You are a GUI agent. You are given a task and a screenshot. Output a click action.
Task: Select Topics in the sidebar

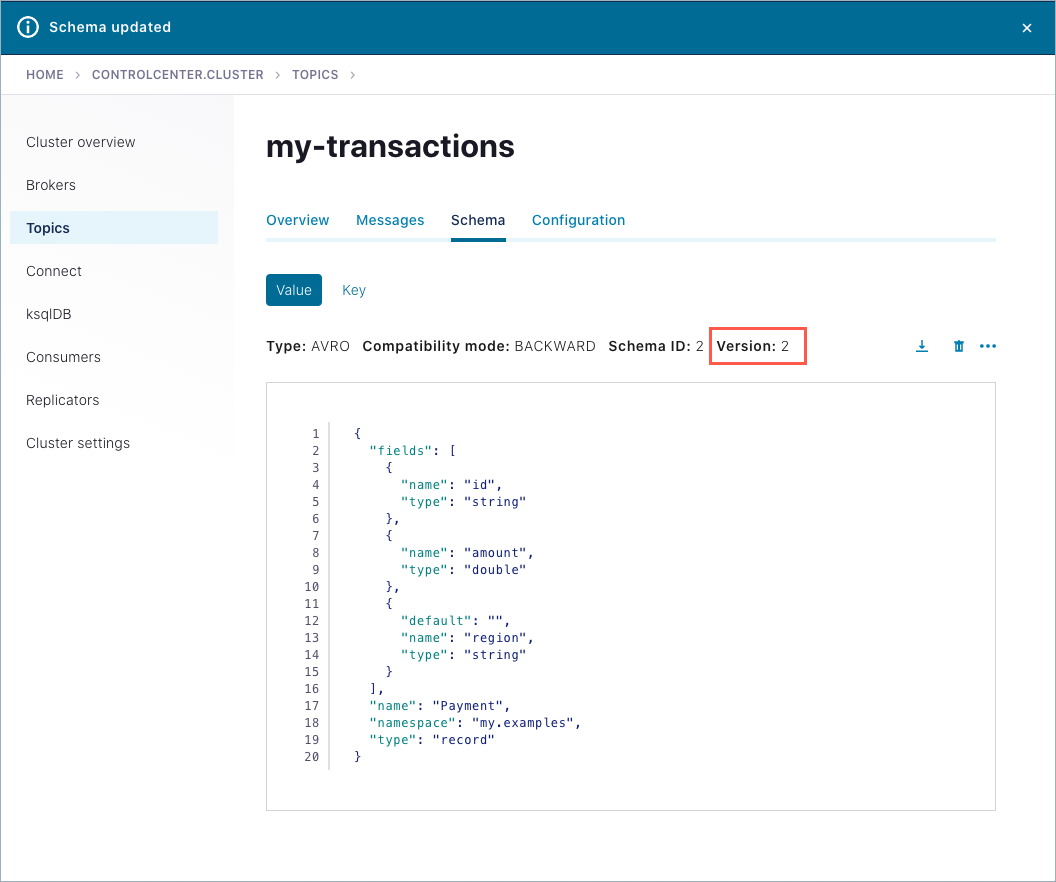48,228
